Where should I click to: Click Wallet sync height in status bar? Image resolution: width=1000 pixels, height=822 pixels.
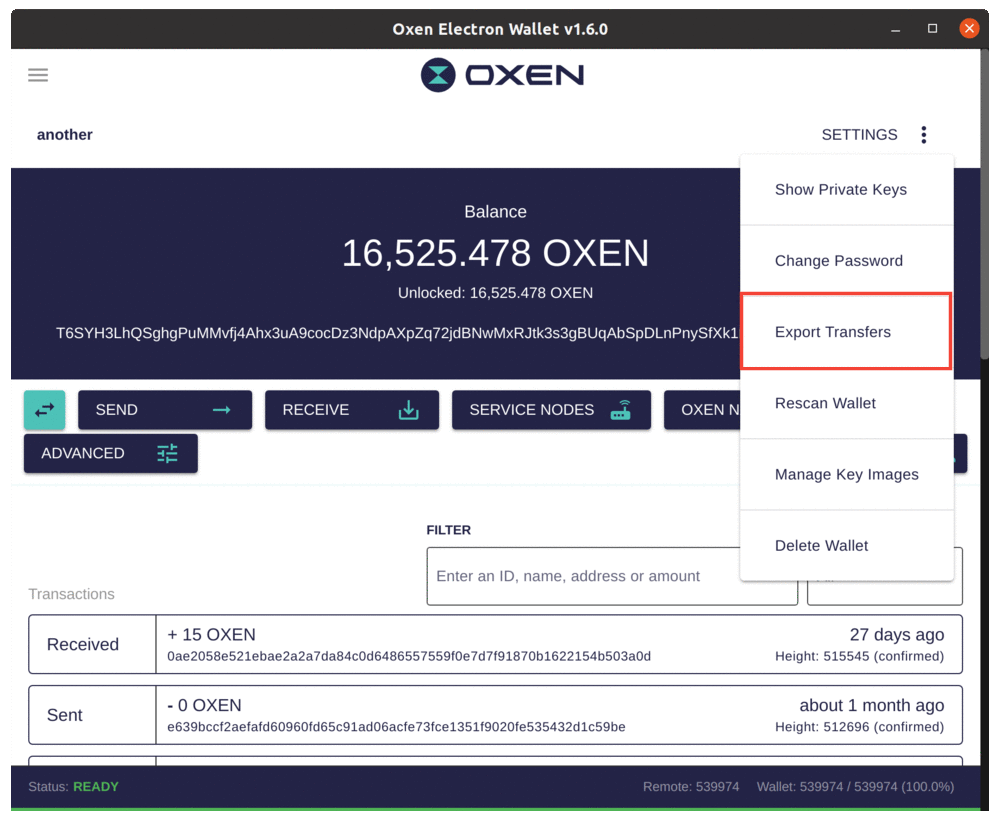click(855, 787)
